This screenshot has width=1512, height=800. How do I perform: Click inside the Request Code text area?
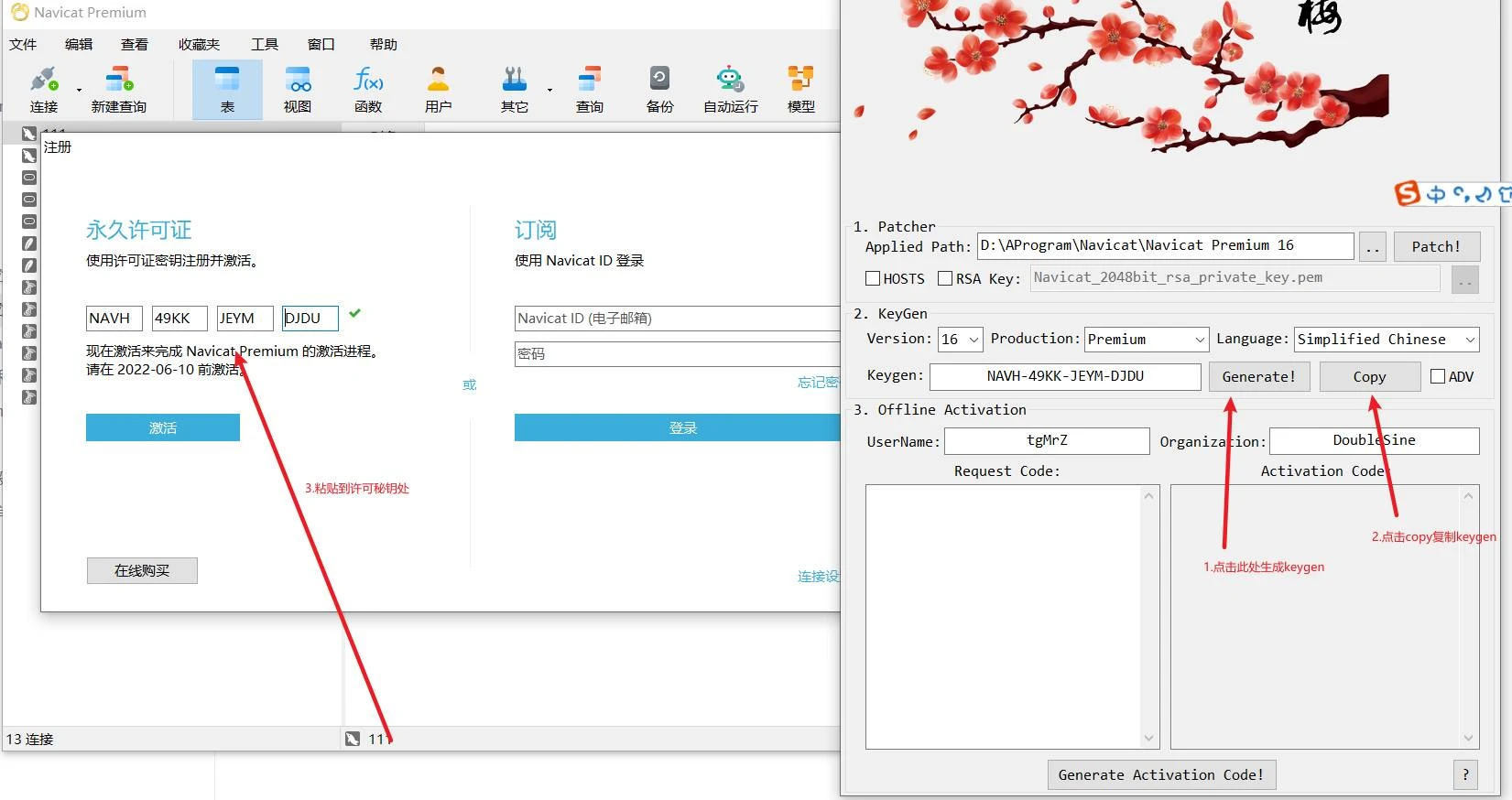pos(1003,617)
